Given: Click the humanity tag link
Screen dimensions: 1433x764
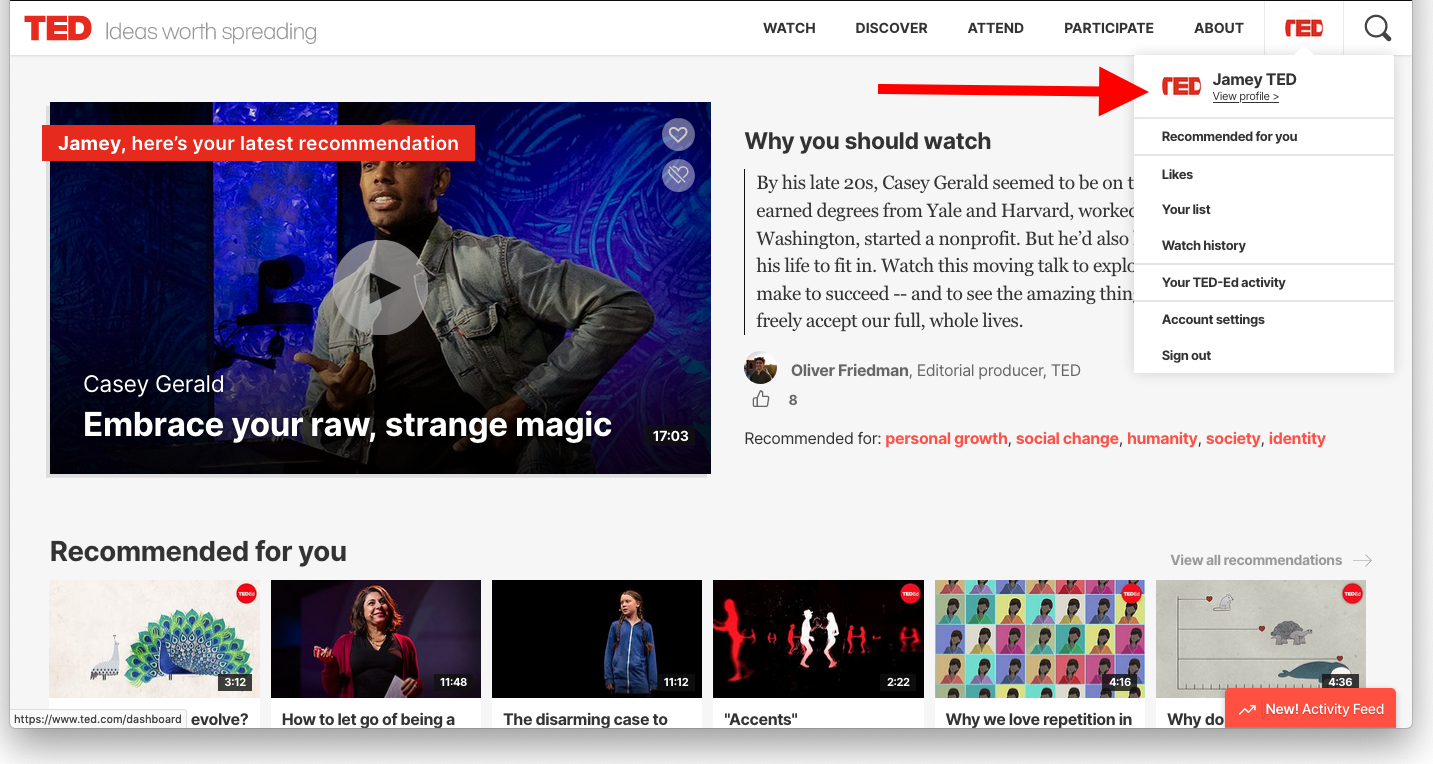Looking at the screenshot, I should coord(1162,438).
